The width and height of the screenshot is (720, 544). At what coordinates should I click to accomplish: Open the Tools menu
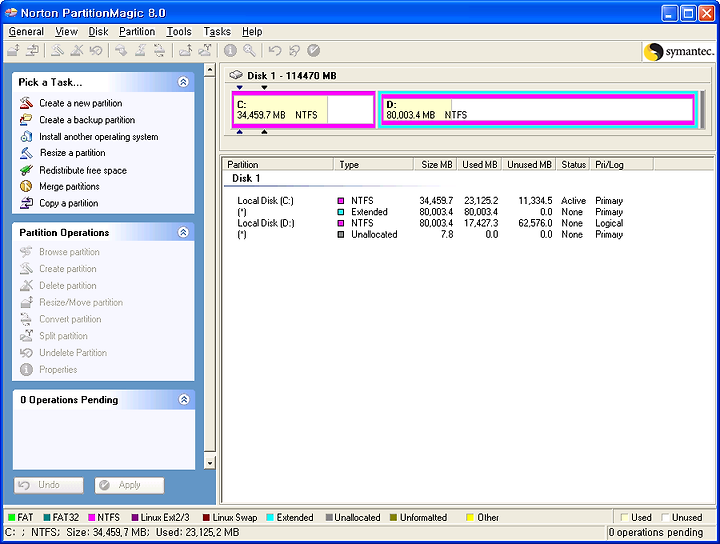[179, 32]
